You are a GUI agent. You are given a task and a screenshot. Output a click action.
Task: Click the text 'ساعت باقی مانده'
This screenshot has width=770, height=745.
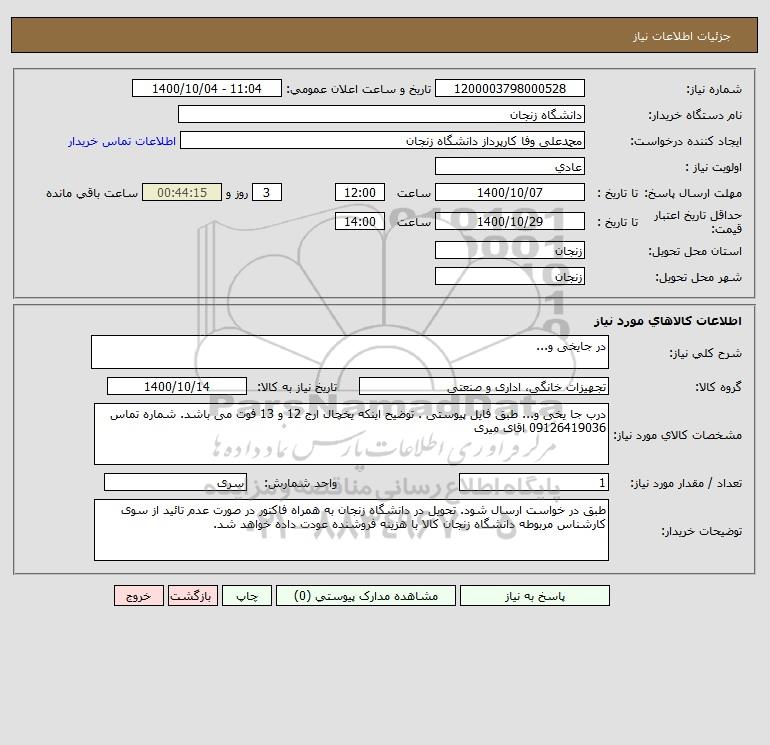pyautogui.click(x=92, y=193)
